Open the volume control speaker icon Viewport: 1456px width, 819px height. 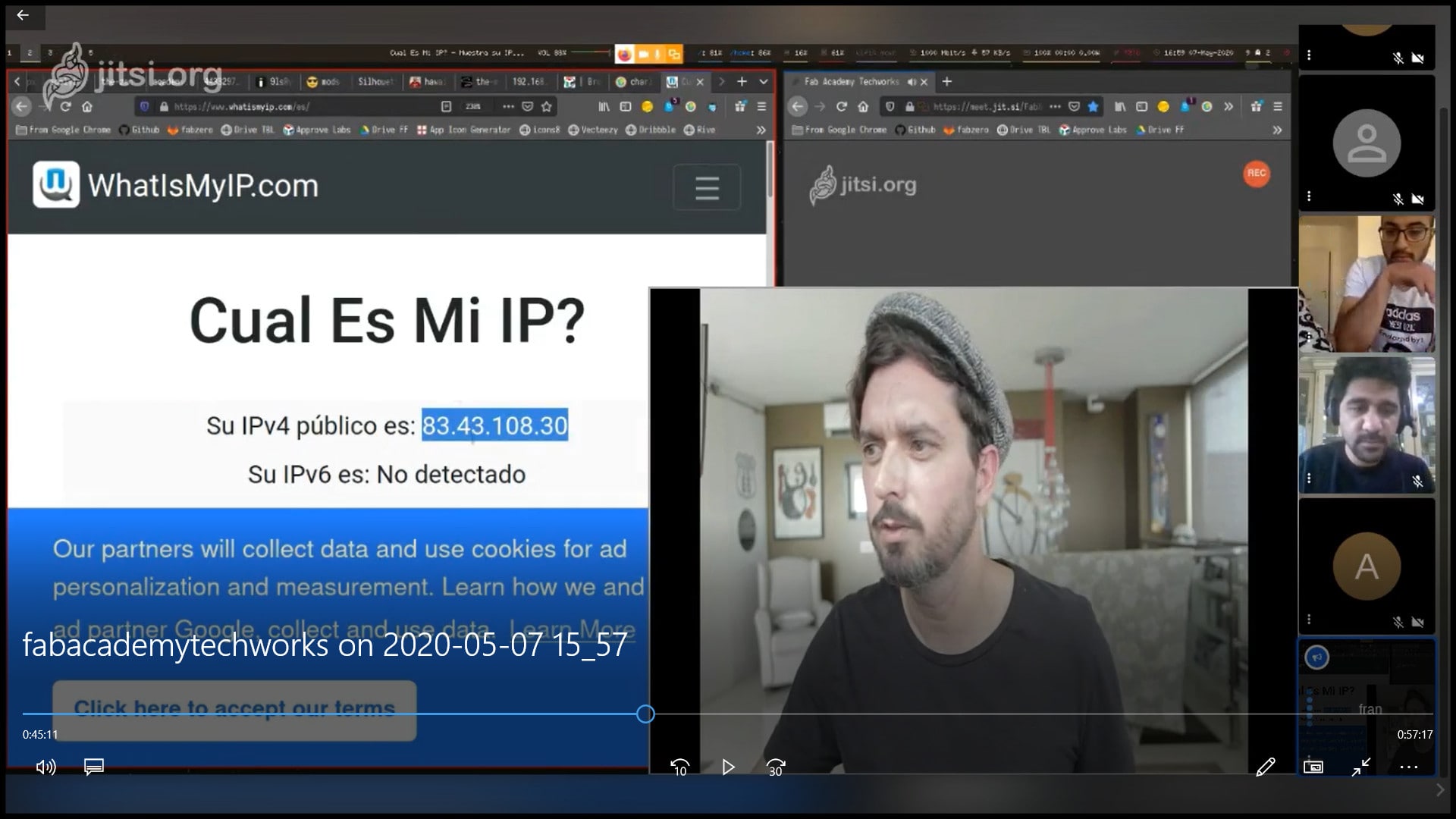pos(45,767)
